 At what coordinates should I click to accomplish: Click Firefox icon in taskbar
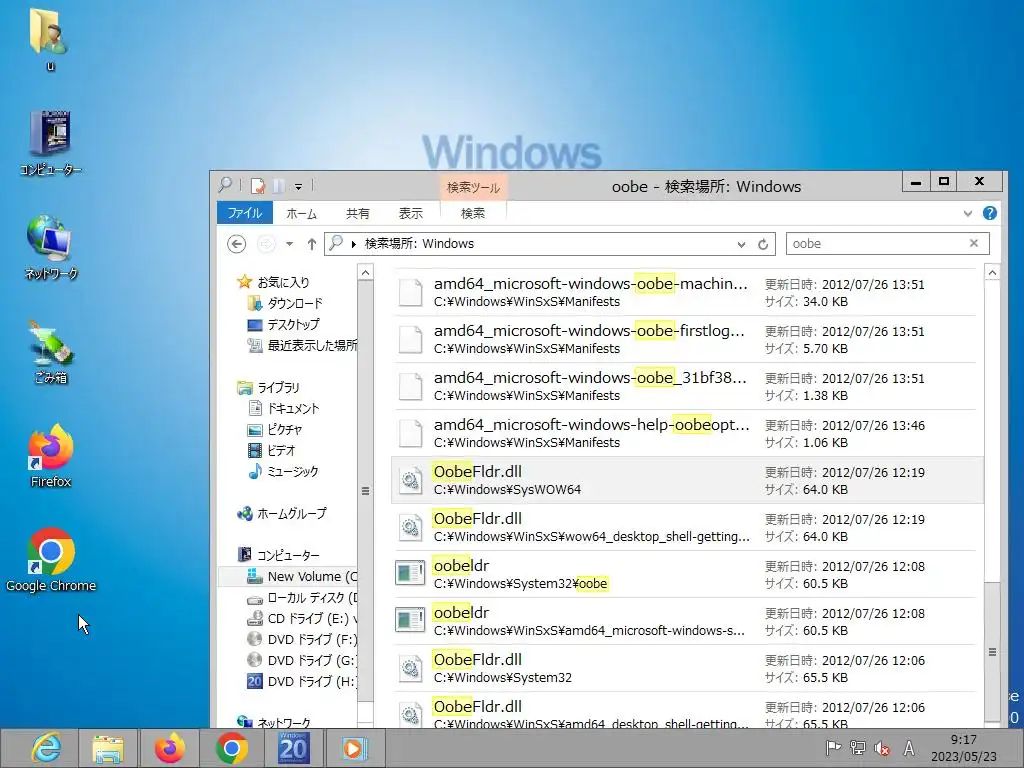(169, 748)
